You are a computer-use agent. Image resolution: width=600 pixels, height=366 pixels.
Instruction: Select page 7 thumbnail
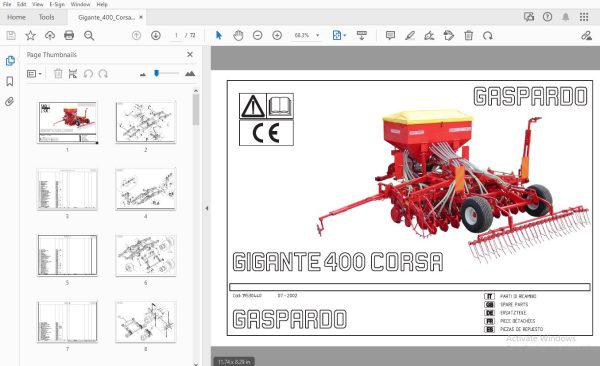click(x=67, y=321)
